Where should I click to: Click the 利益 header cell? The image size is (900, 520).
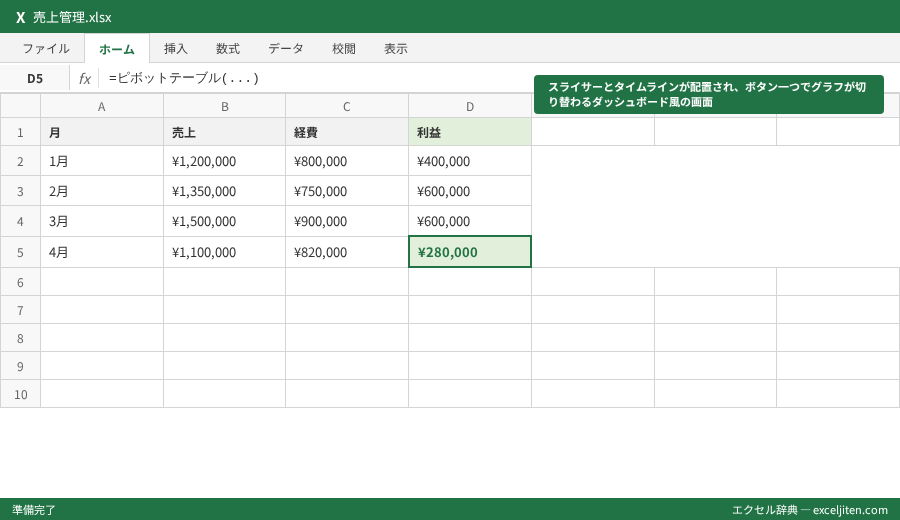point(470,132)
